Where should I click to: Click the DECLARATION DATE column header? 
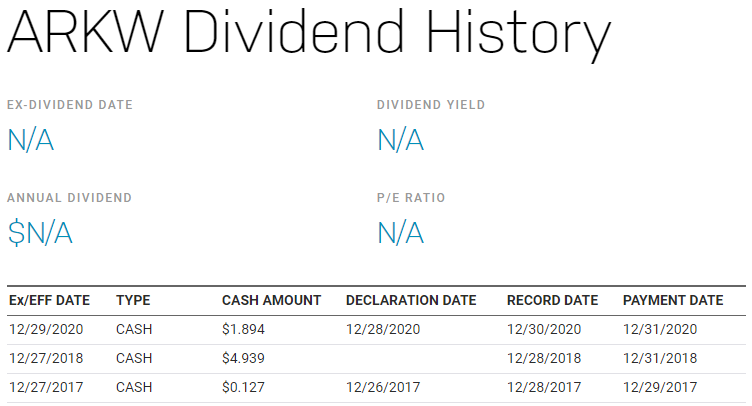[411, 300]
